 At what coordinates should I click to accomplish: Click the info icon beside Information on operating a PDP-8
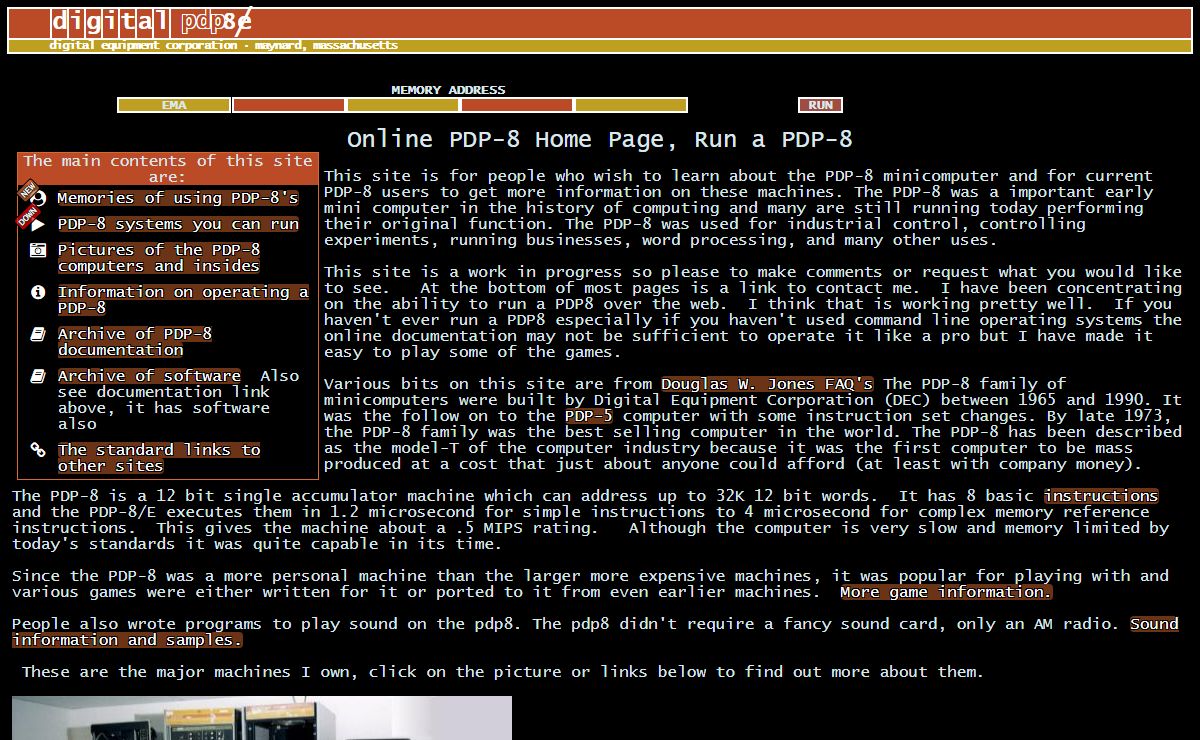point(38,292)
